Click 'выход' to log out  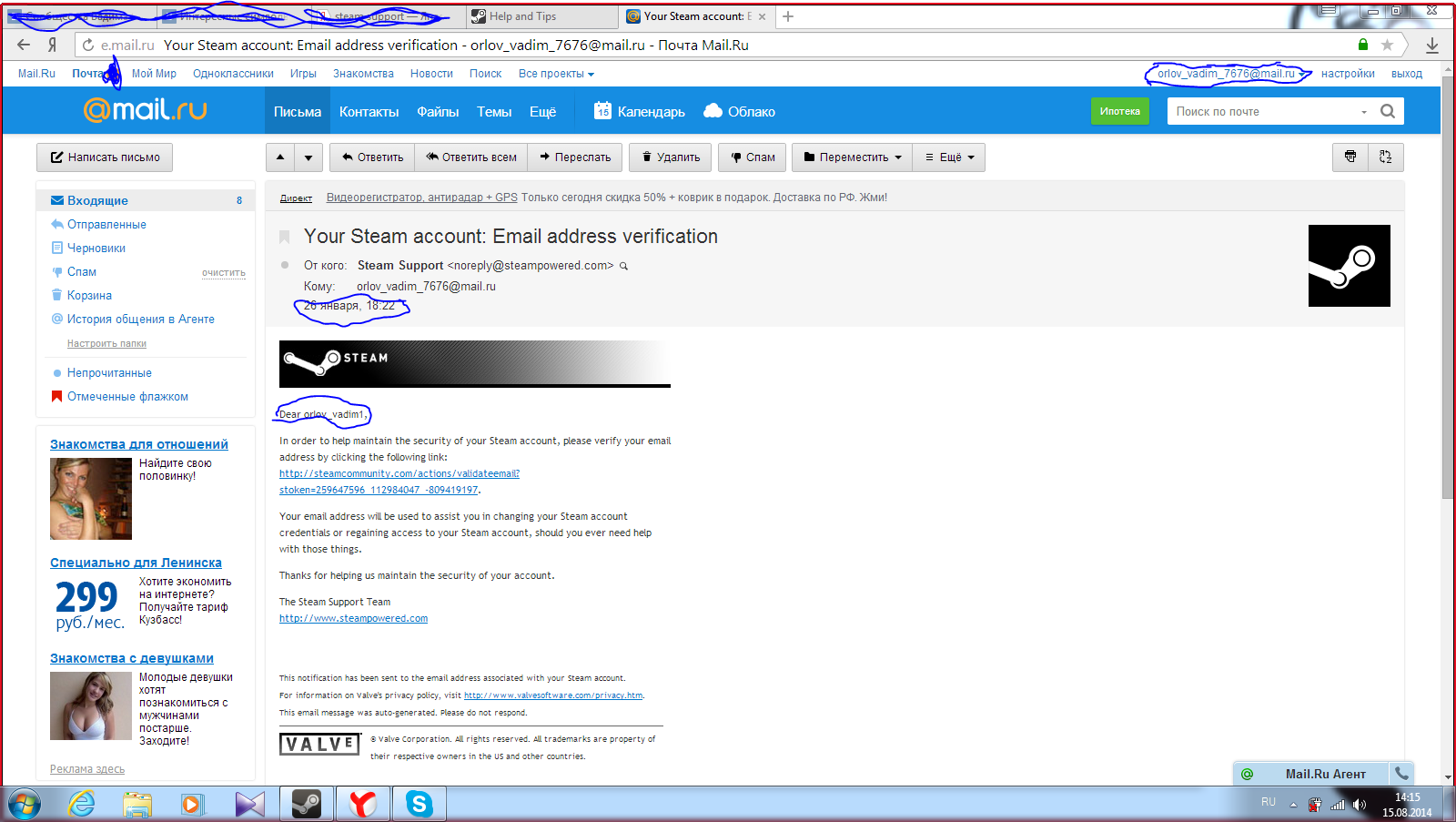(x=1407, y=74)
